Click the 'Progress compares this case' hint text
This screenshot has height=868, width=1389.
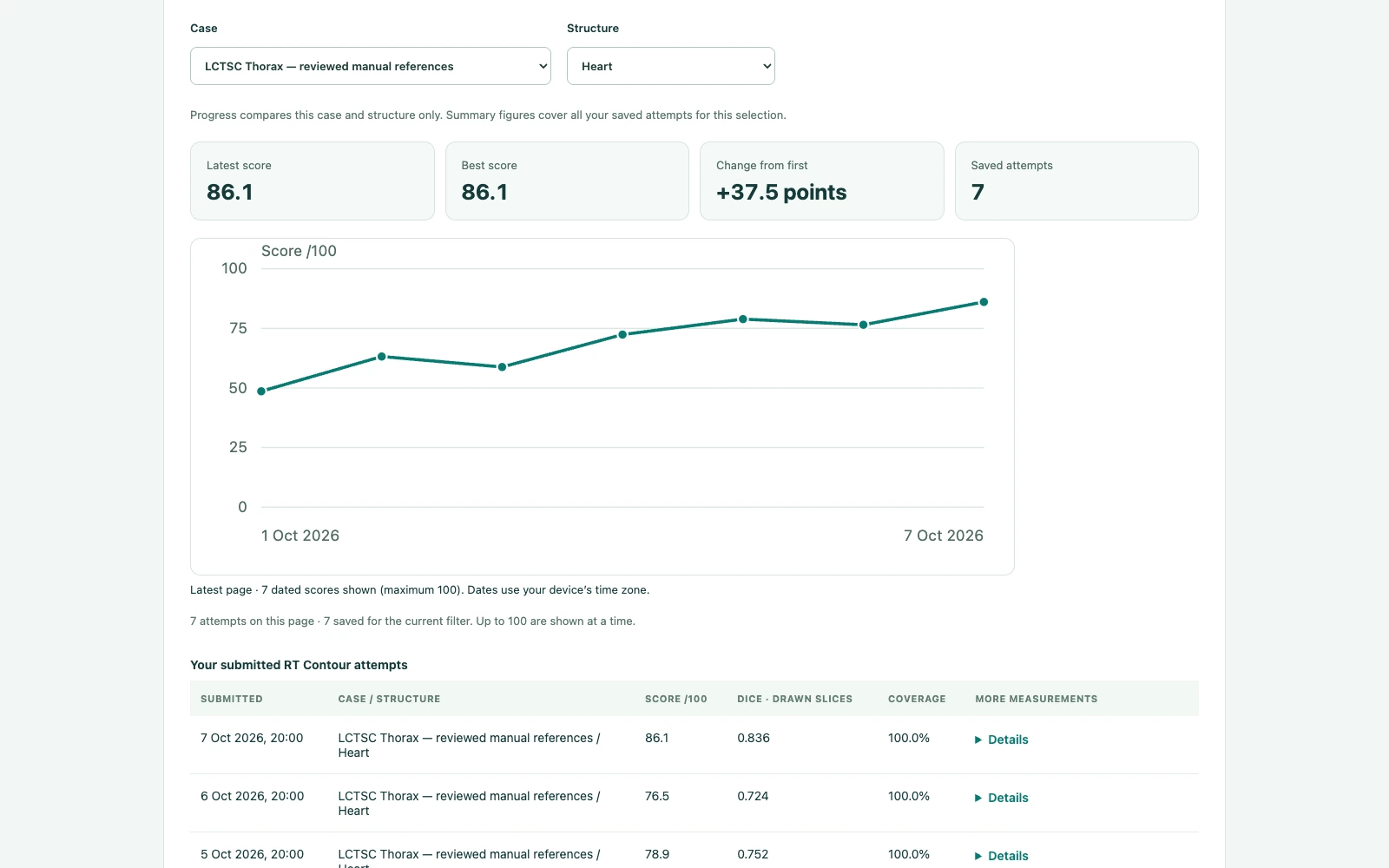[488, 115]
